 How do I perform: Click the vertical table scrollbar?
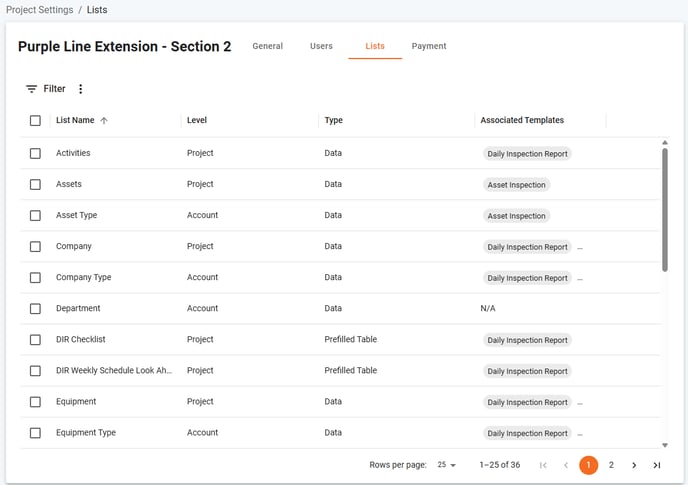[x=665, y=210]
